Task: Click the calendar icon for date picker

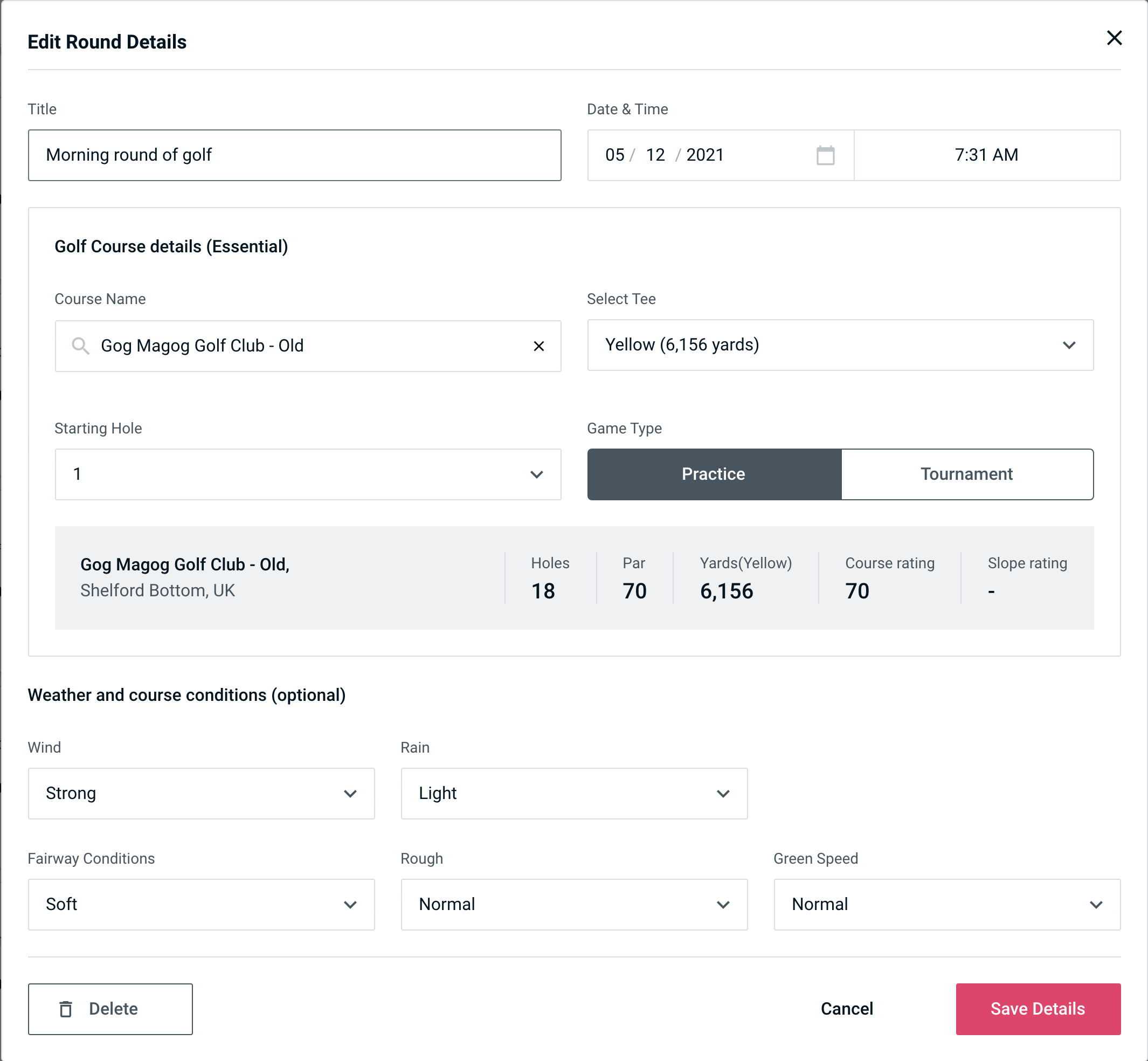Action: tap(826, 154)
